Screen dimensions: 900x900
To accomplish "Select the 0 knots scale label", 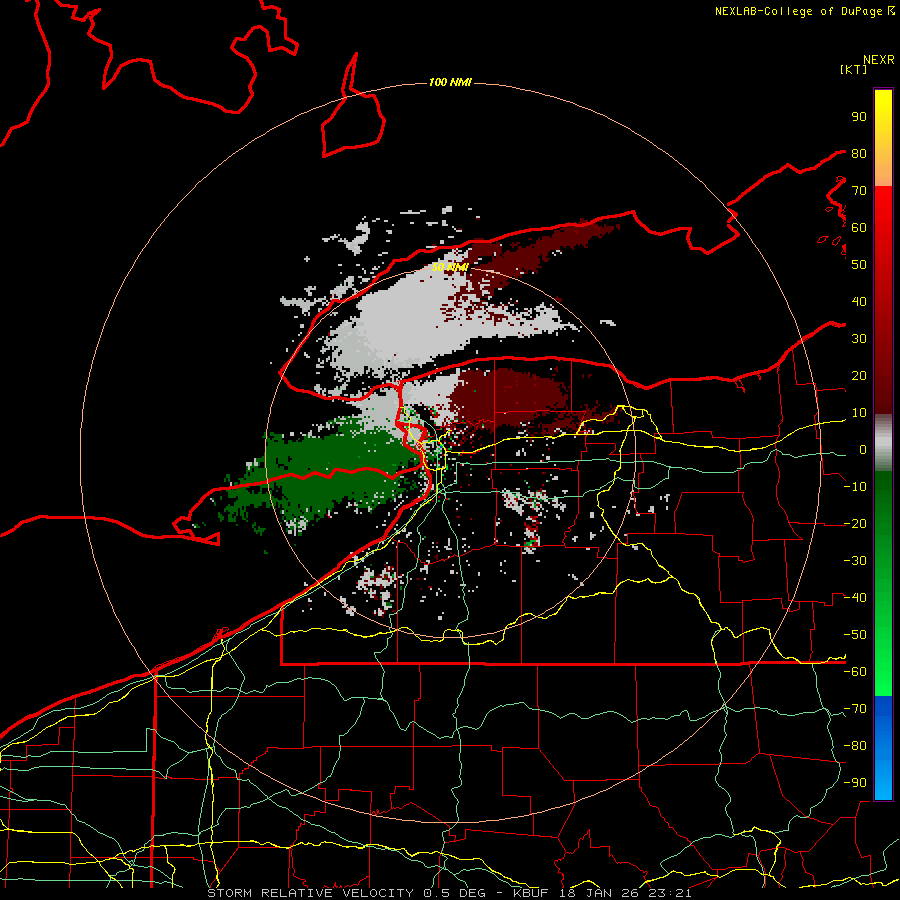I will coord(863,449).
